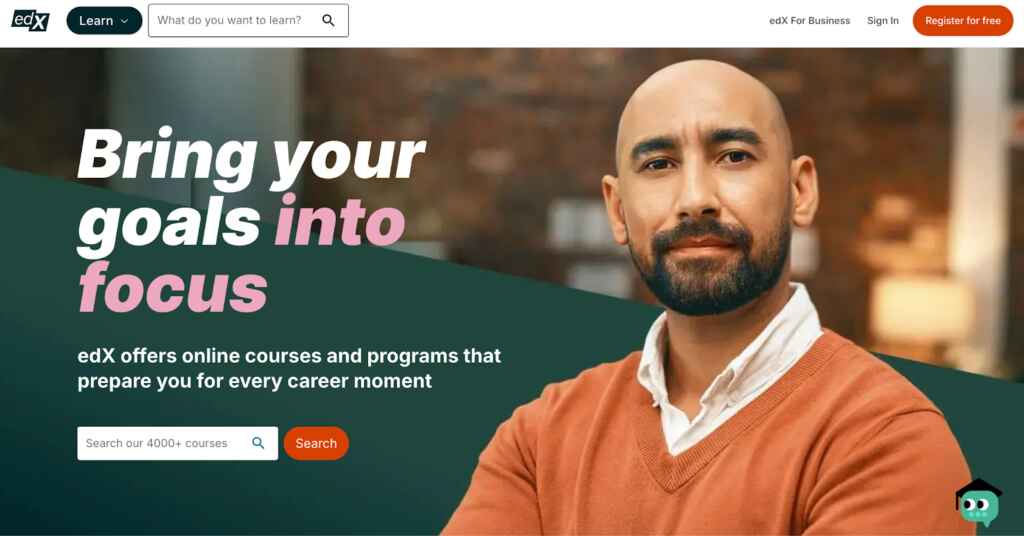Click the graduation cap on the chatbot mascot
The image size is (1024, 536).
click(978, 489)
